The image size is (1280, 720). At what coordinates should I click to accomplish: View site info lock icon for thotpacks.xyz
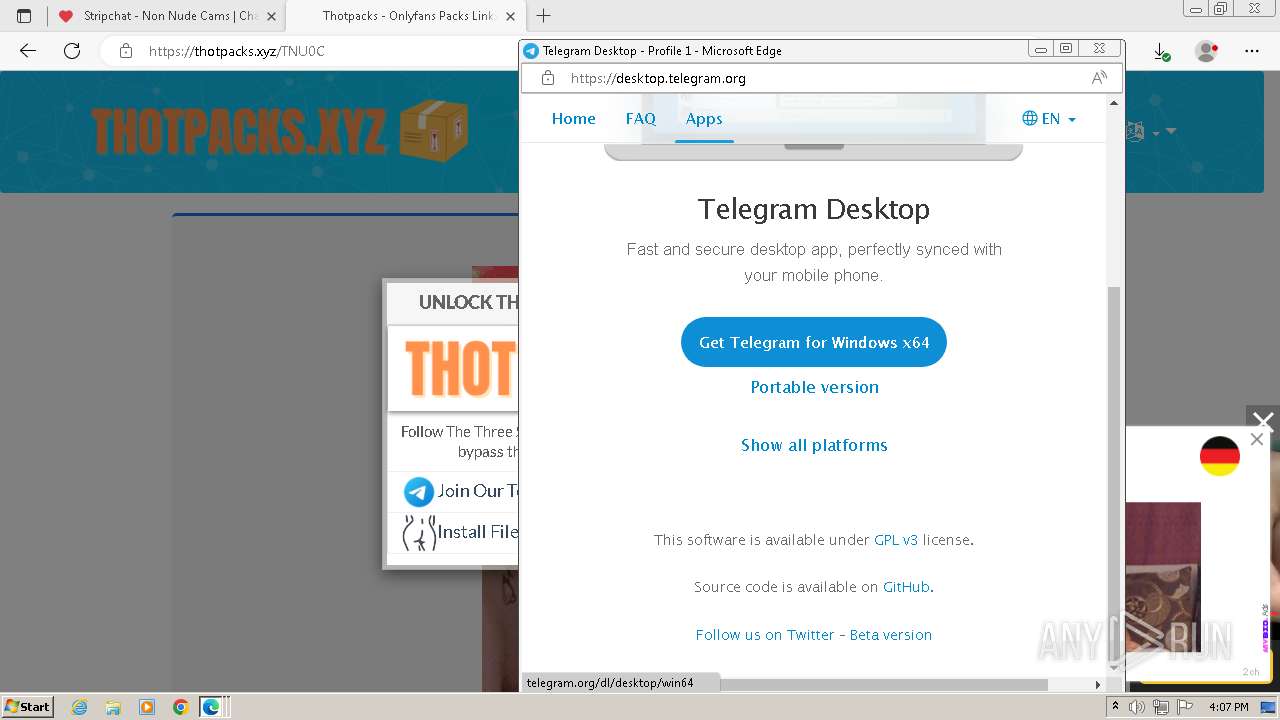coord(126,51)
